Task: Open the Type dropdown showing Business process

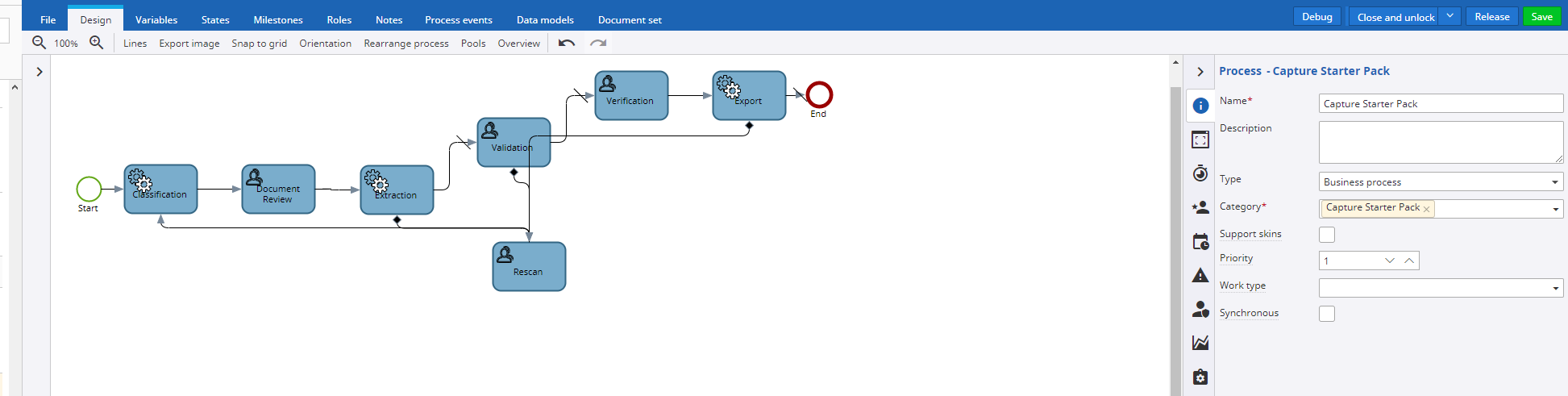Action: point(1441,182)
